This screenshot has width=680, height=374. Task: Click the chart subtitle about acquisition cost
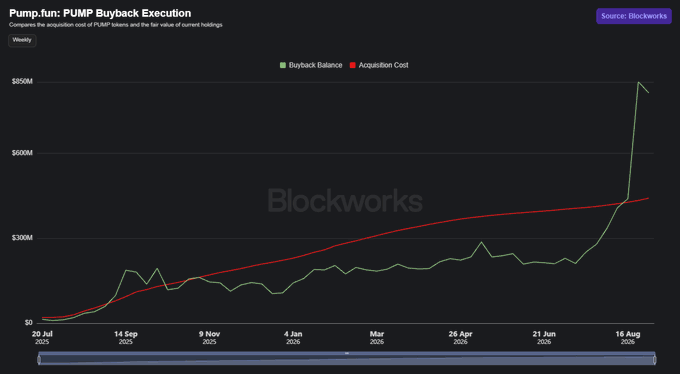click(116, 25)
